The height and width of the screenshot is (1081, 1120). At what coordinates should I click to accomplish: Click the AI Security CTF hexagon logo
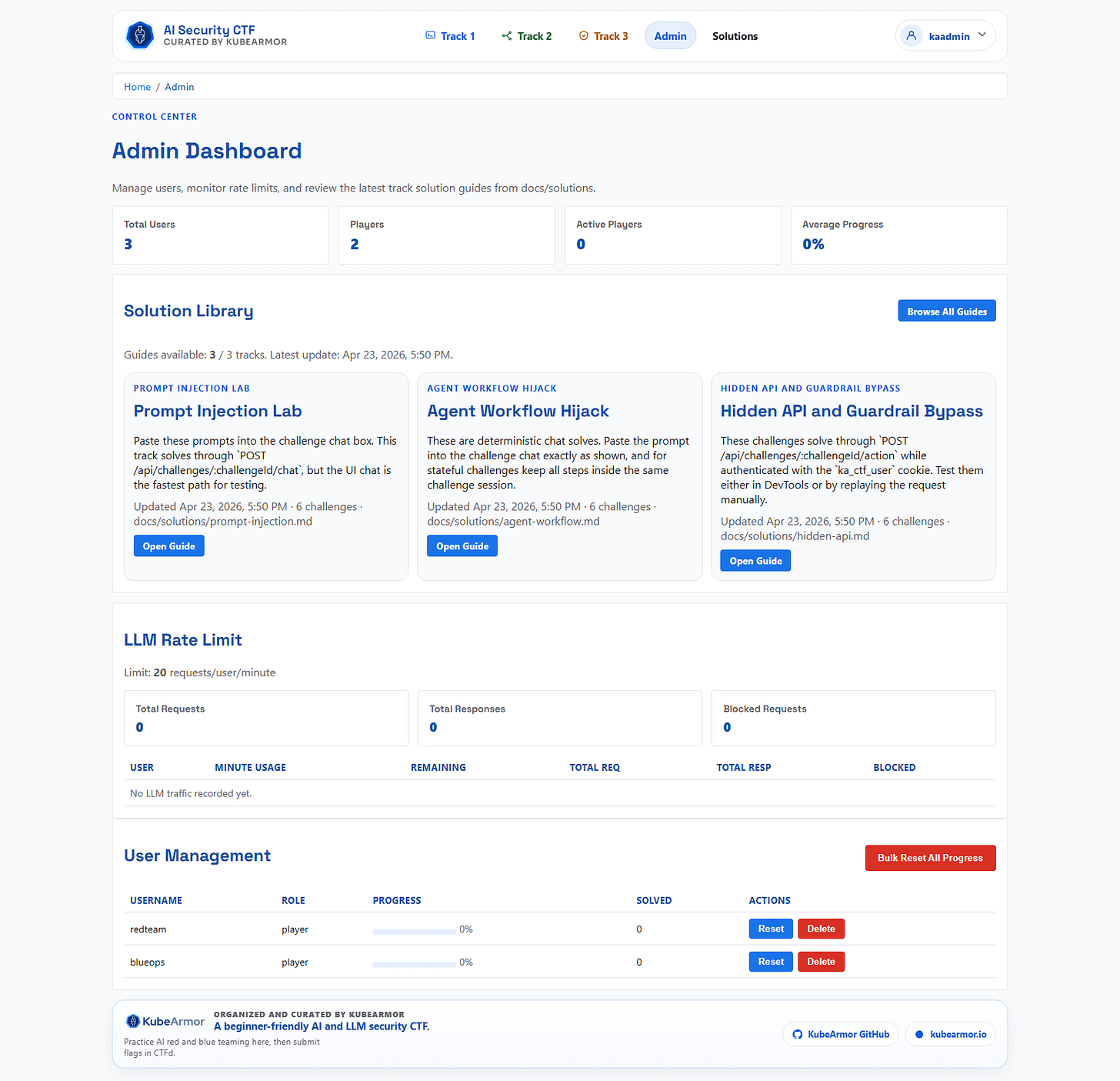coord(140,35)
